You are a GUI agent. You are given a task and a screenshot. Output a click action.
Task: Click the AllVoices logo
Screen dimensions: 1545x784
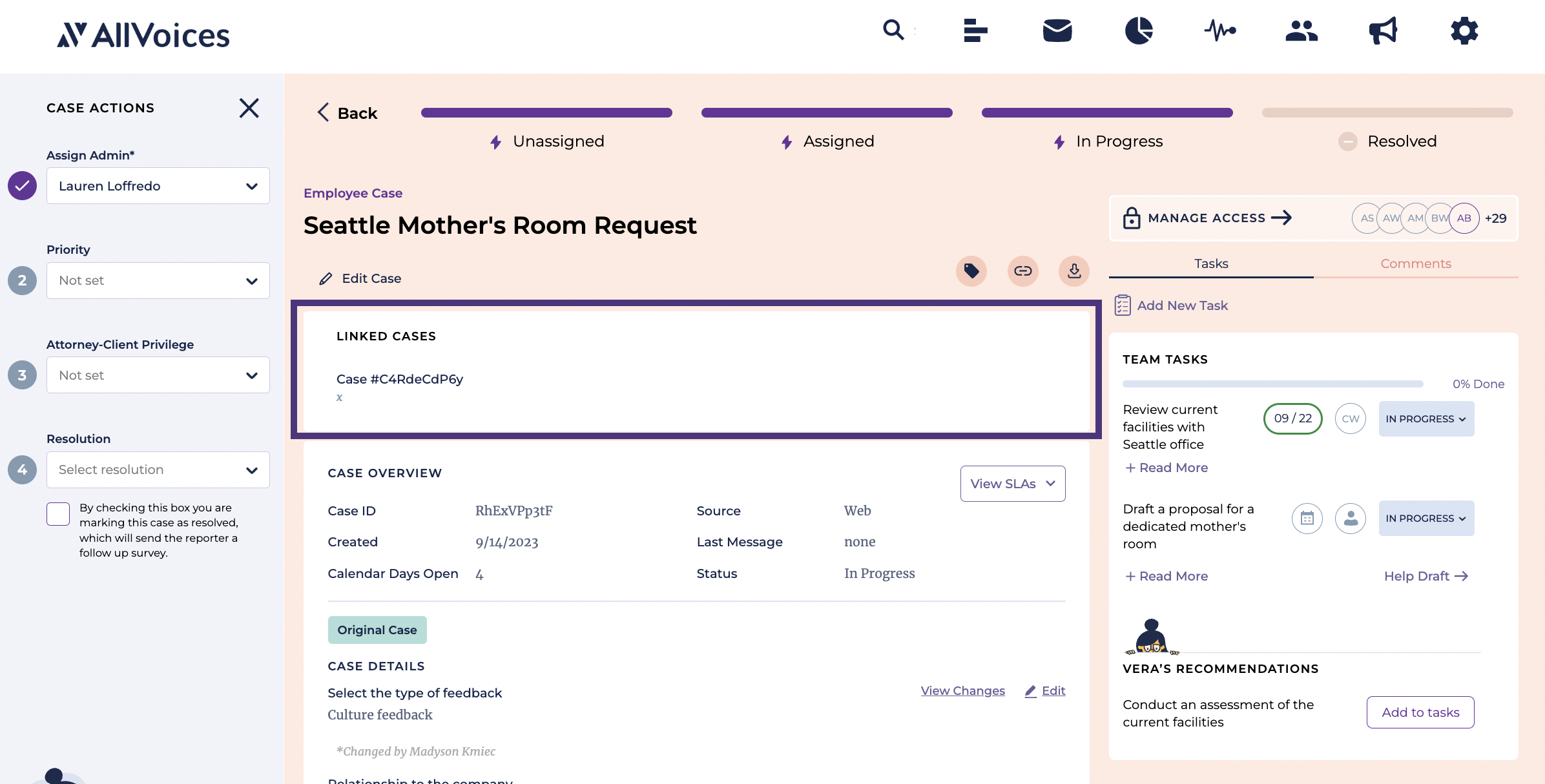143,35
